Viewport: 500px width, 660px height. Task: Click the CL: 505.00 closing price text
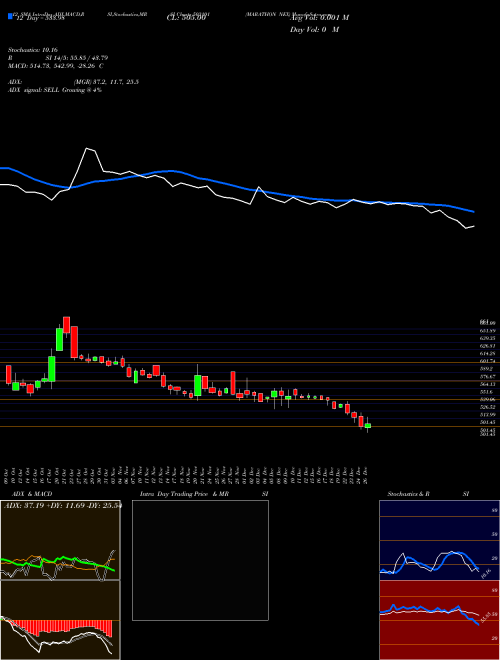186,18
